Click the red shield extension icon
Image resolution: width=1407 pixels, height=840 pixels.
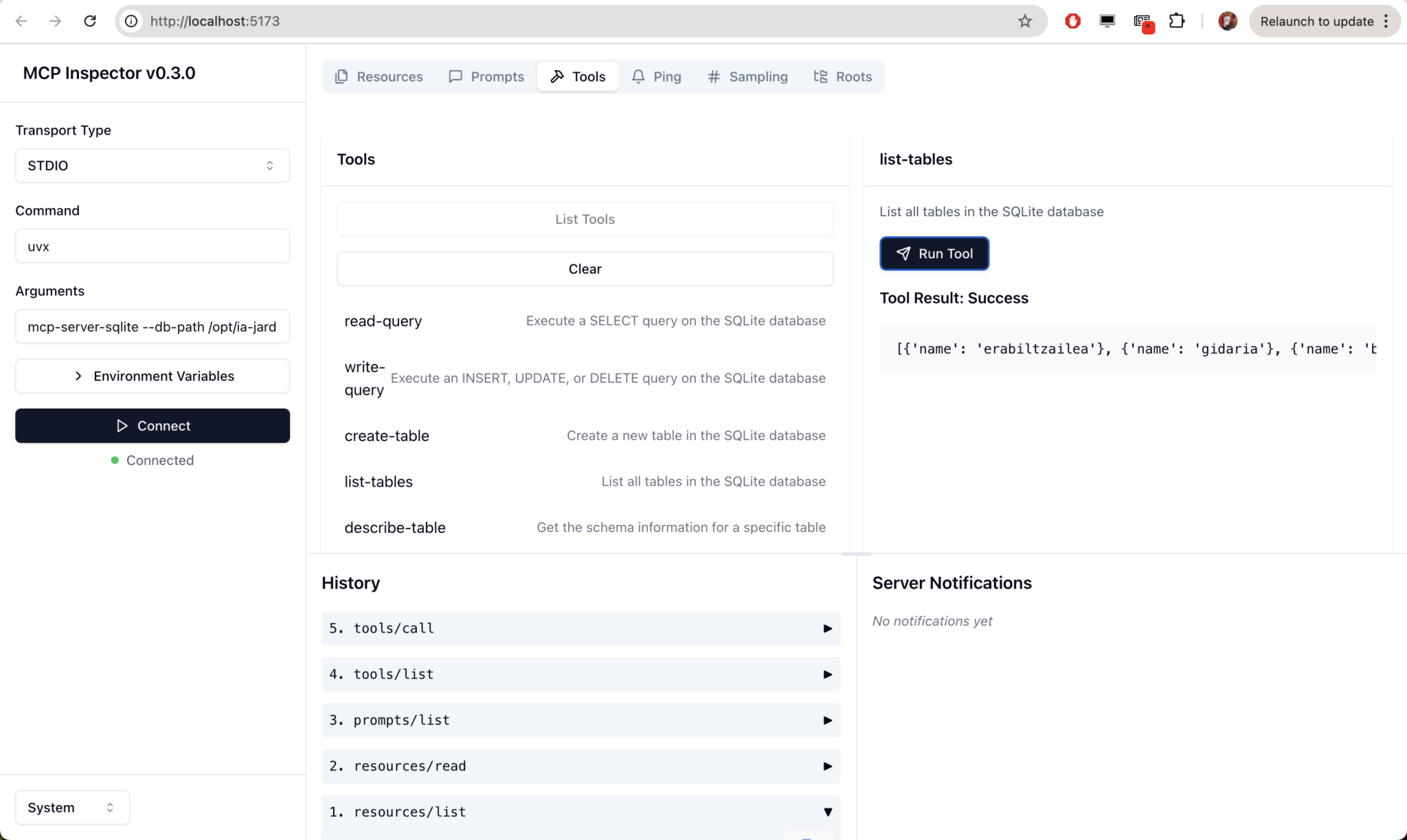pyautogui.click(x=1072, y=21)
